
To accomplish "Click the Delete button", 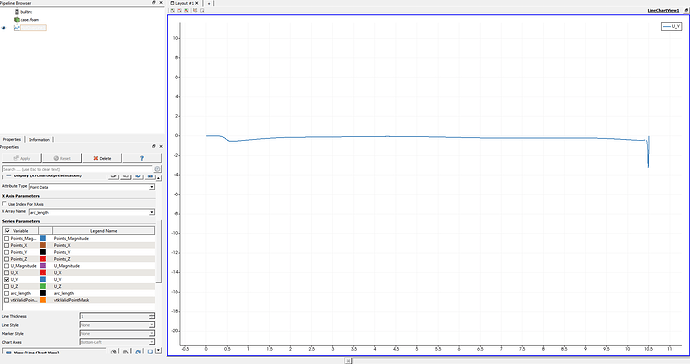I will [102, 158].
